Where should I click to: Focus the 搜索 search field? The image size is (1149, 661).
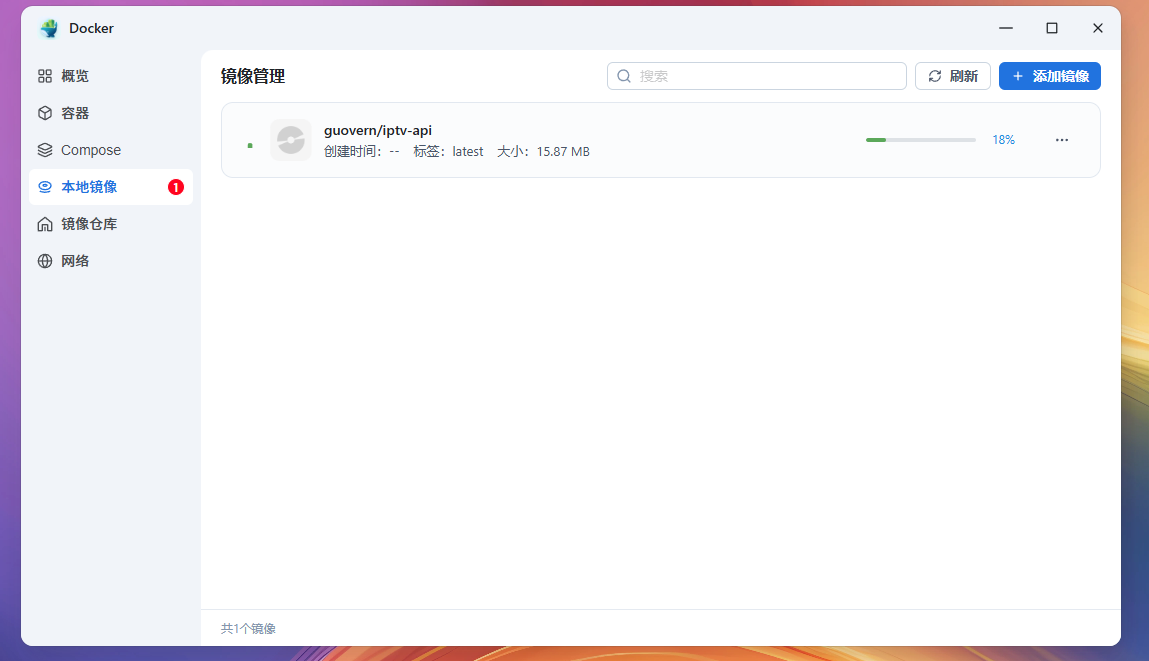[x=756, y=76]
